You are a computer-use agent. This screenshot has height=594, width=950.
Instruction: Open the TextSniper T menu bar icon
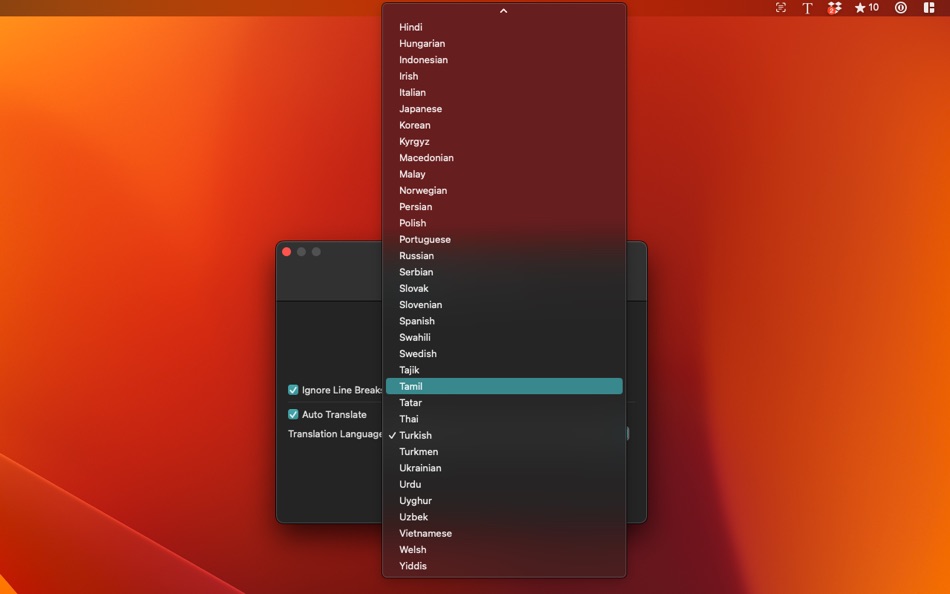click(807, 8)
